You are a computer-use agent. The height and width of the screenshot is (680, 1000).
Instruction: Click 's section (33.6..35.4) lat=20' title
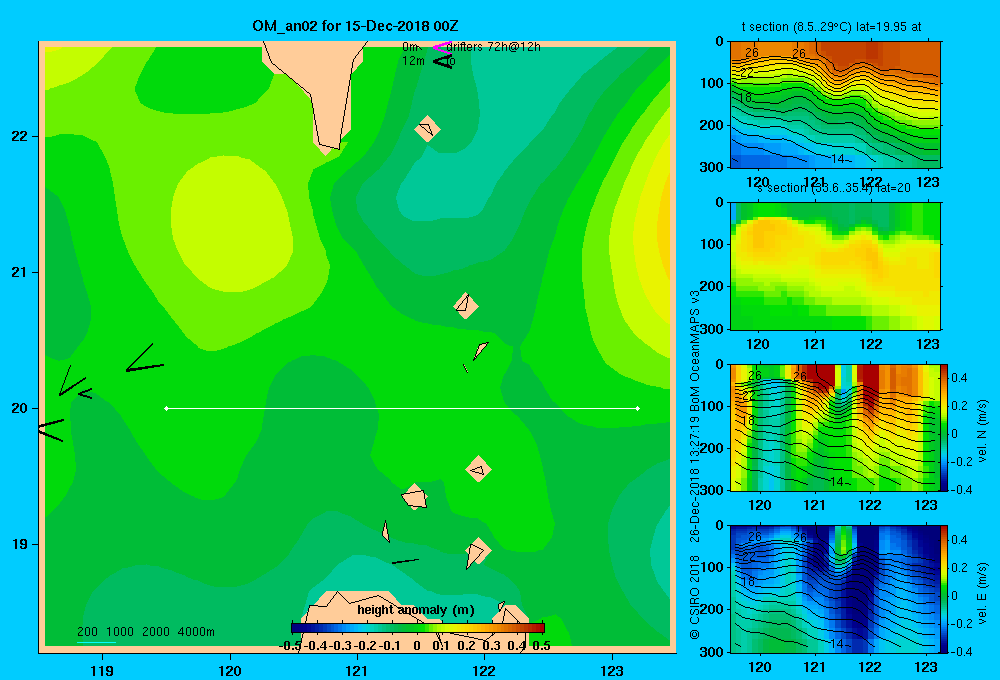(x=834, y=188)
